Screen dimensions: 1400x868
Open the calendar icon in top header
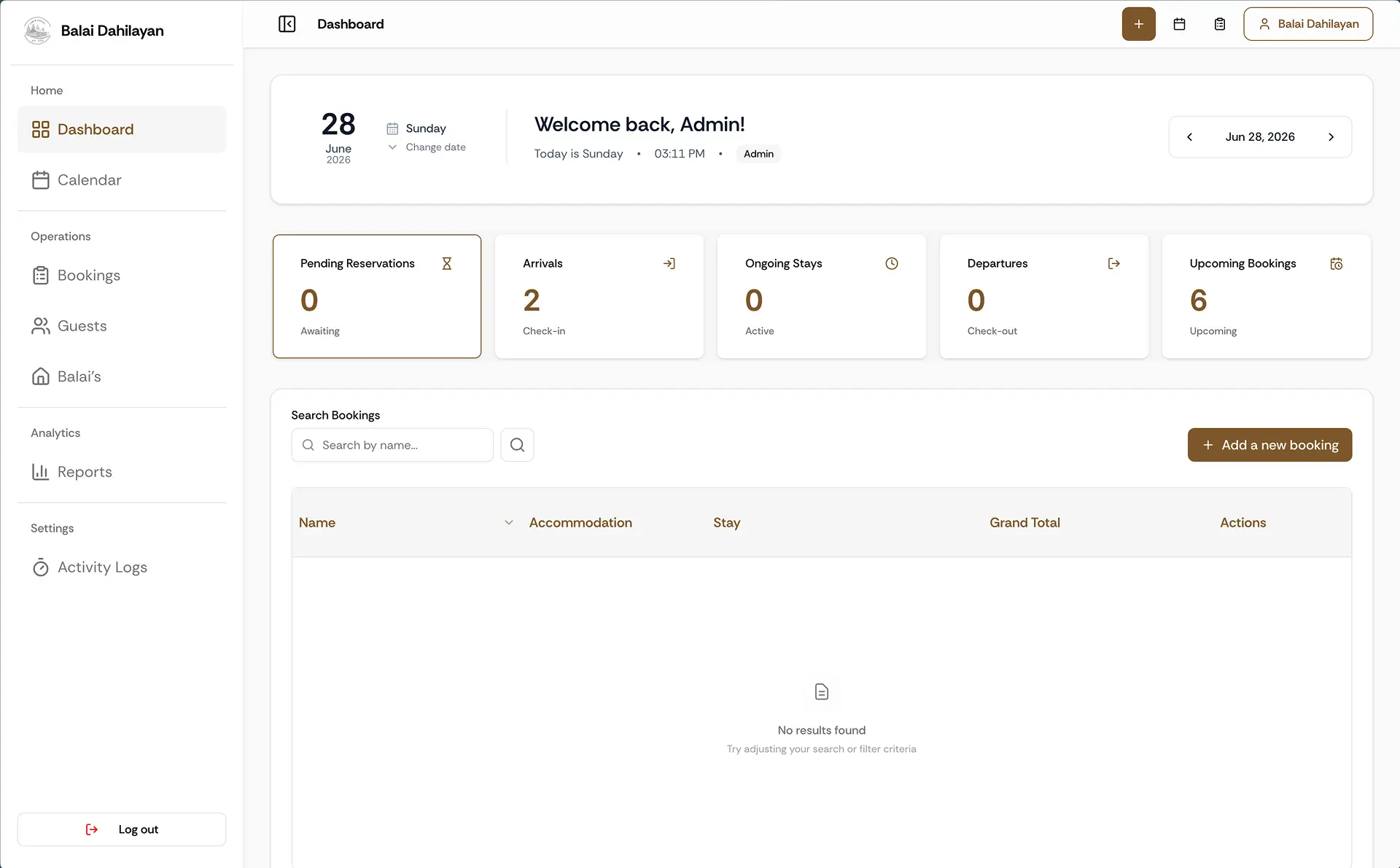pyautogui.click(x=1179, y=24)
